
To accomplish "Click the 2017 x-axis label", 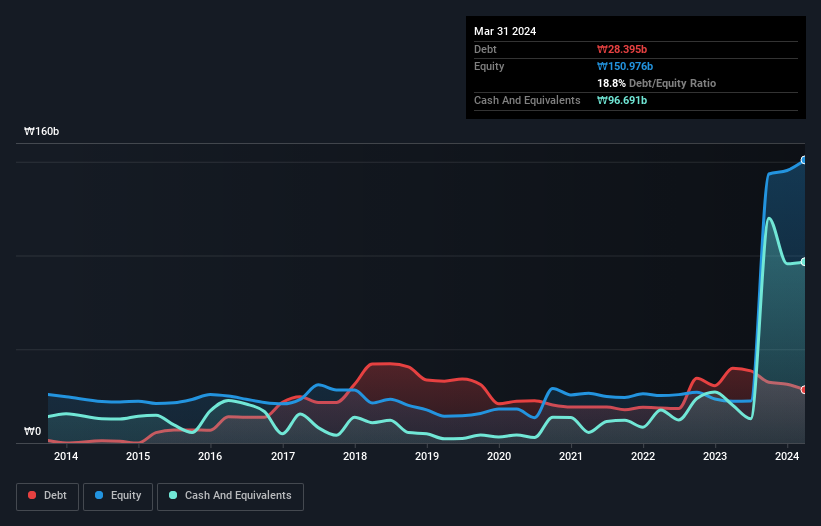I will coord(283,456).
